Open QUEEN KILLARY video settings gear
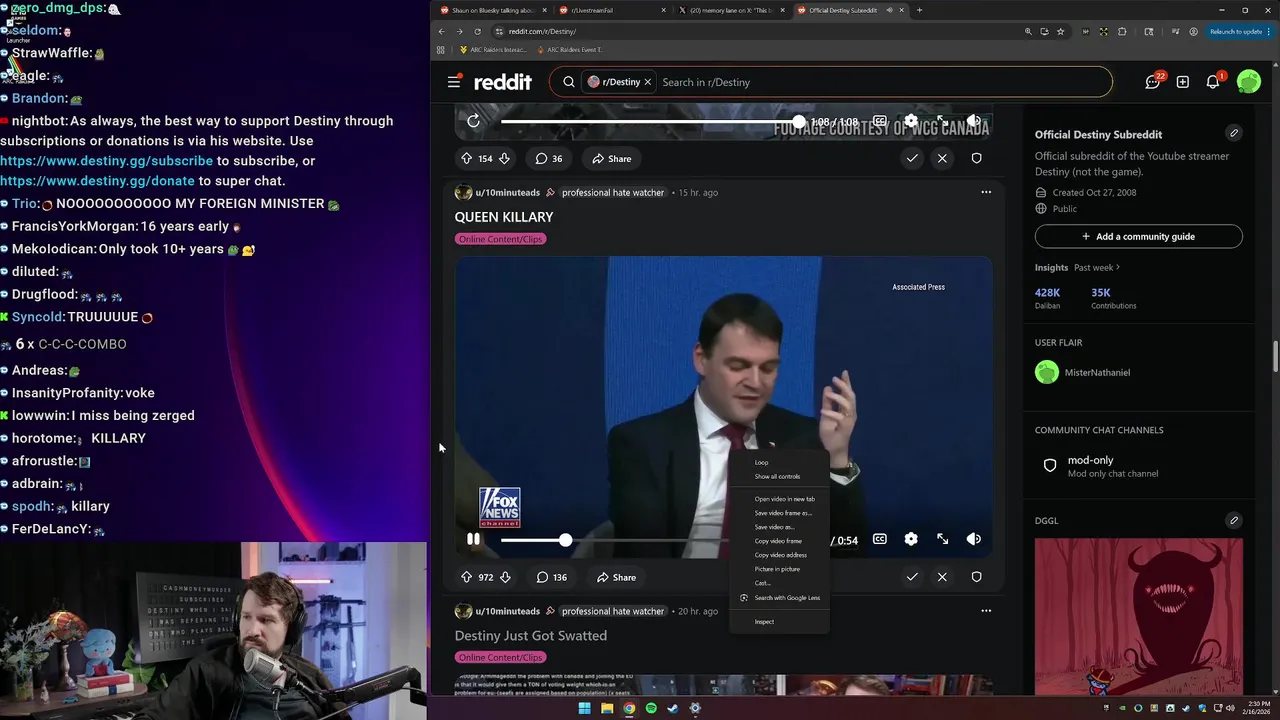 coord(911,539)
